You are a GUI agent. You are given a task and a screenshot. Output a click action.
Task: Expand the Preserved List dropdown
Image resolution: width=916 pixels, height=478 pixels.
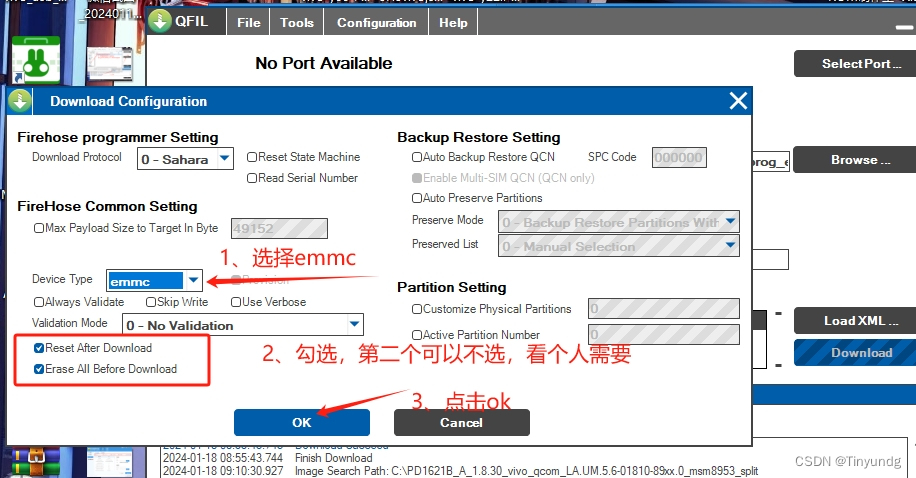pos(730,245)
